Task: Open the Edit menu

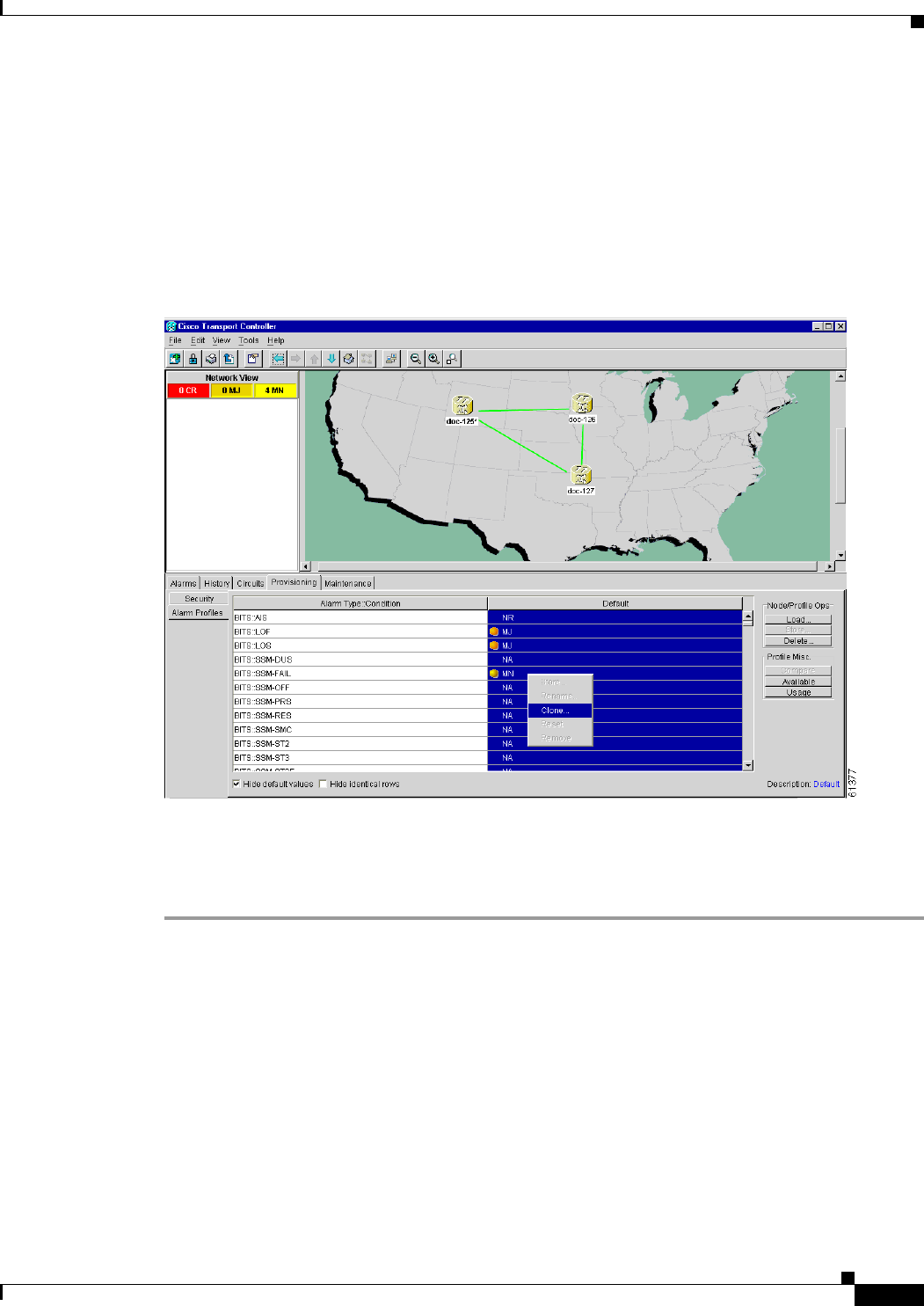Action: (x=198, y=340)
